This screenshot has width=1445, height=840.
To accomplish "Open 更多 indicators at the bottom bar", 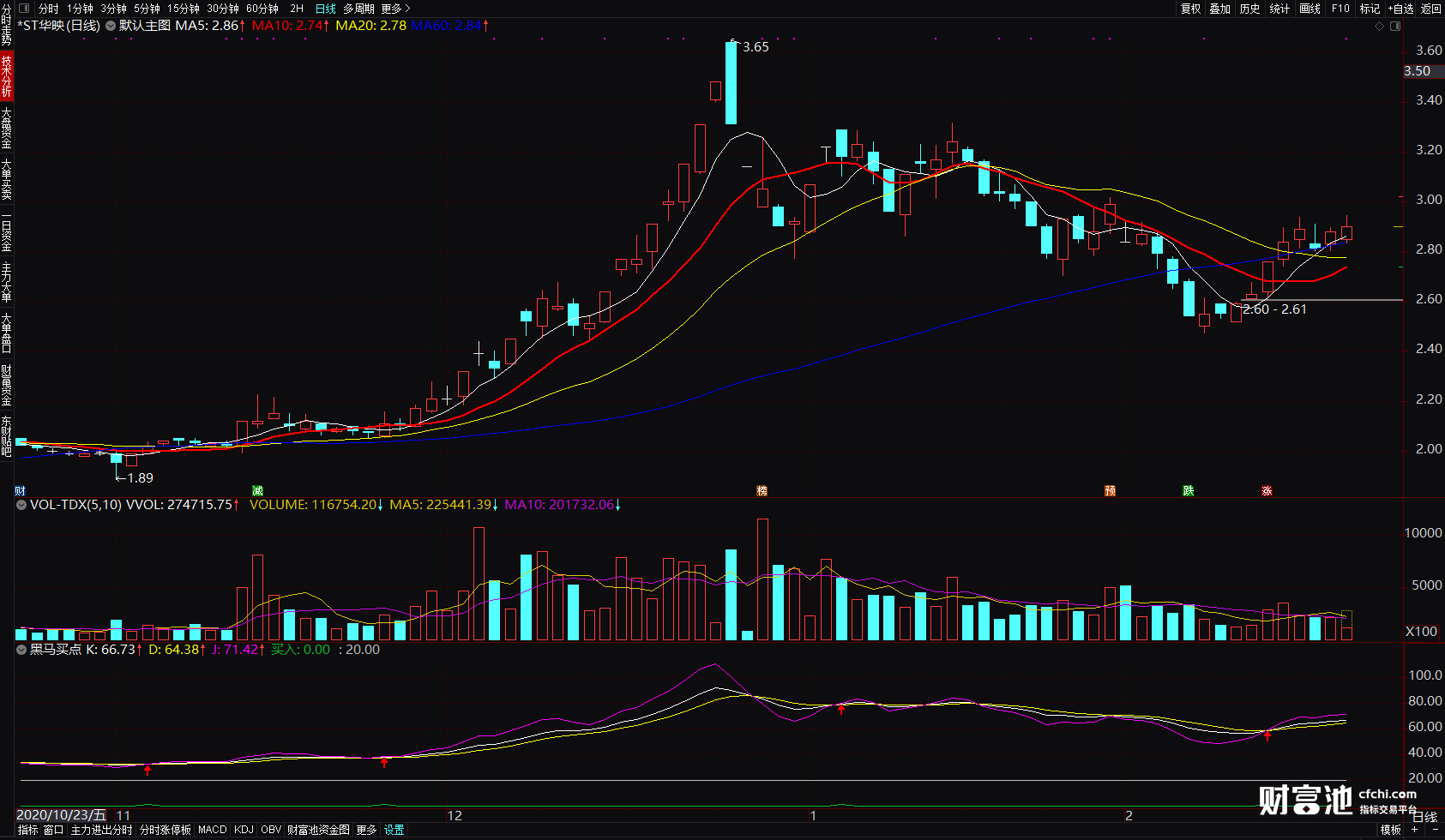I will click(x=366, y=830).
